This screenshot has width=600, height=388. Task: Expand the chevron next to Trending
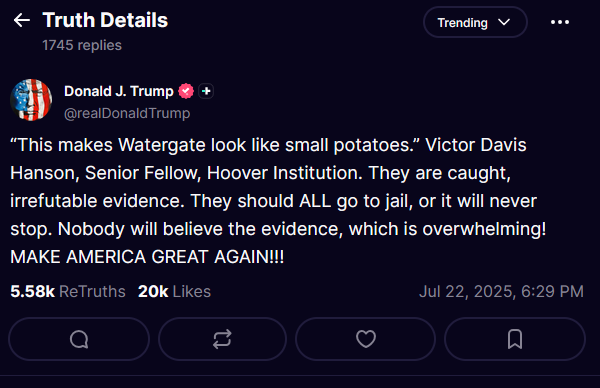coord(504,22)
